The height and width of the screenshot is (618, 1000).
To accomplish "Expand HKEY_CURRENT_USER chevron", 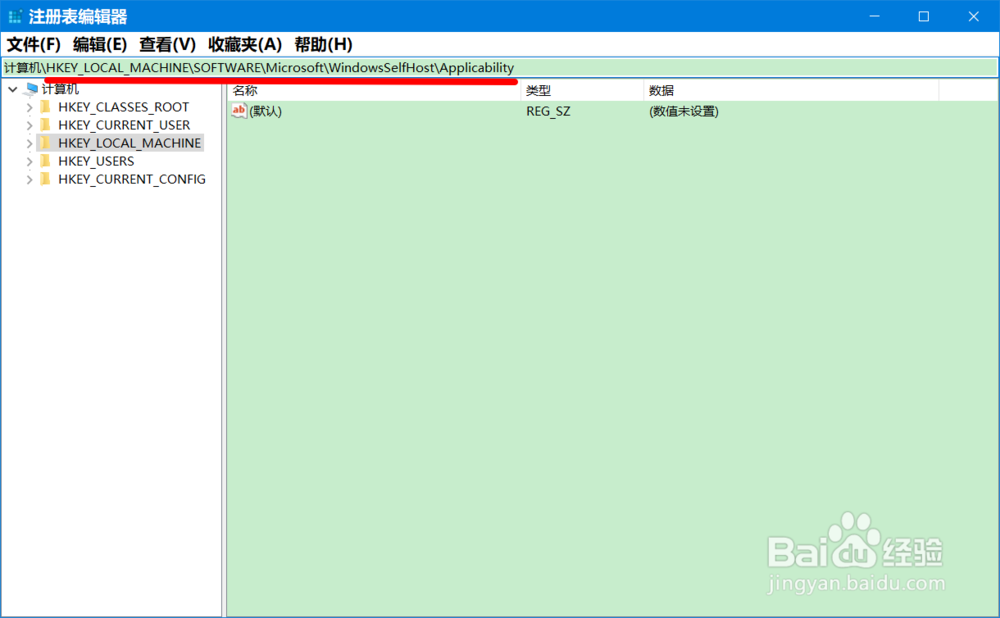I will point(29,125).
